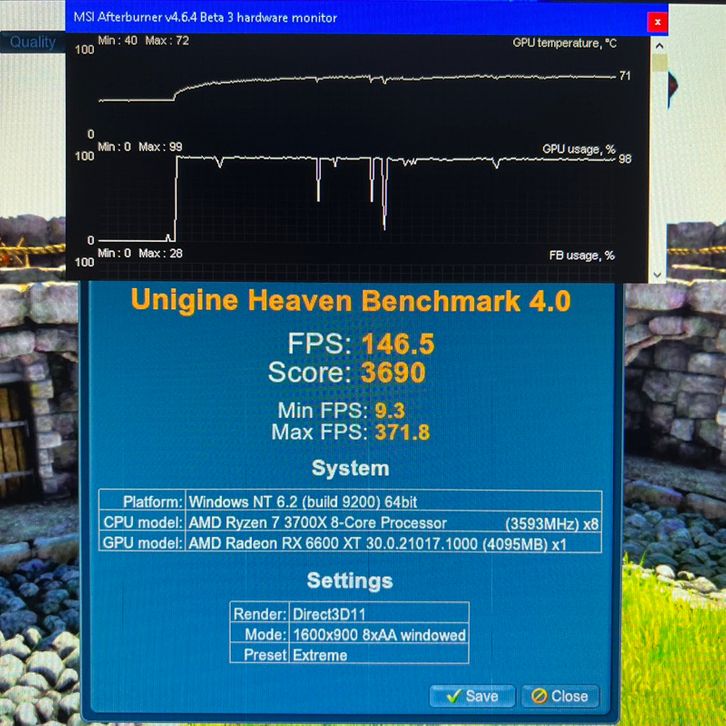
Task: Click the Close button in benchmark results
Action: 560,696
